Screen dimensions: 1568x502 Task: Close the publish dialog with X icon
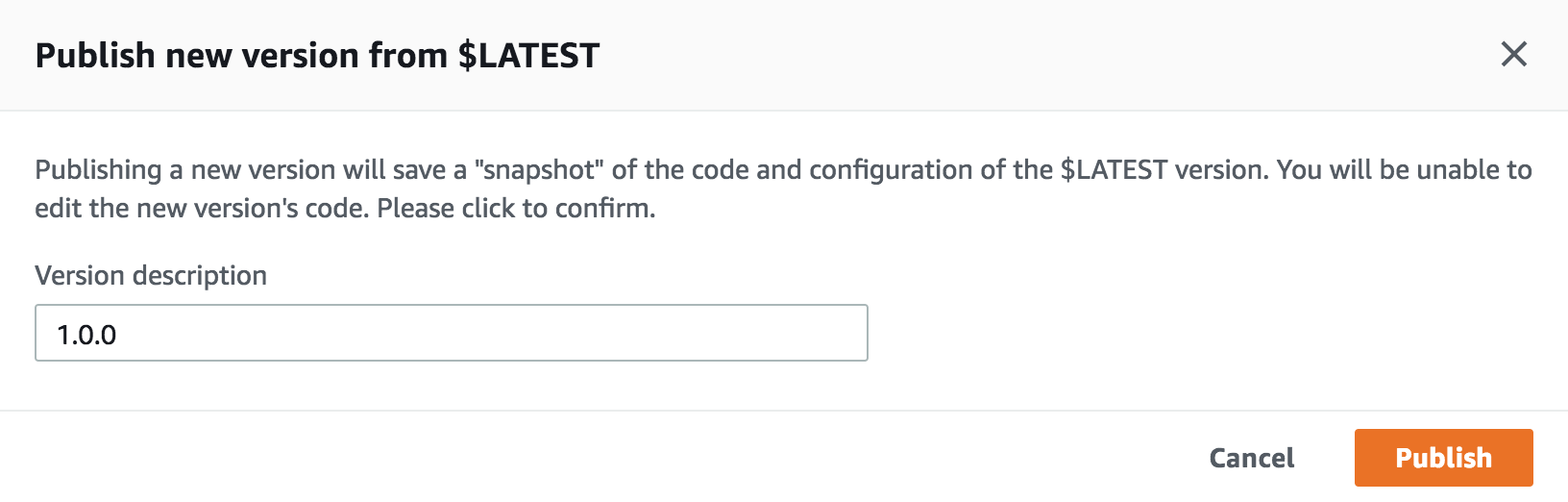coord(1513,54)
